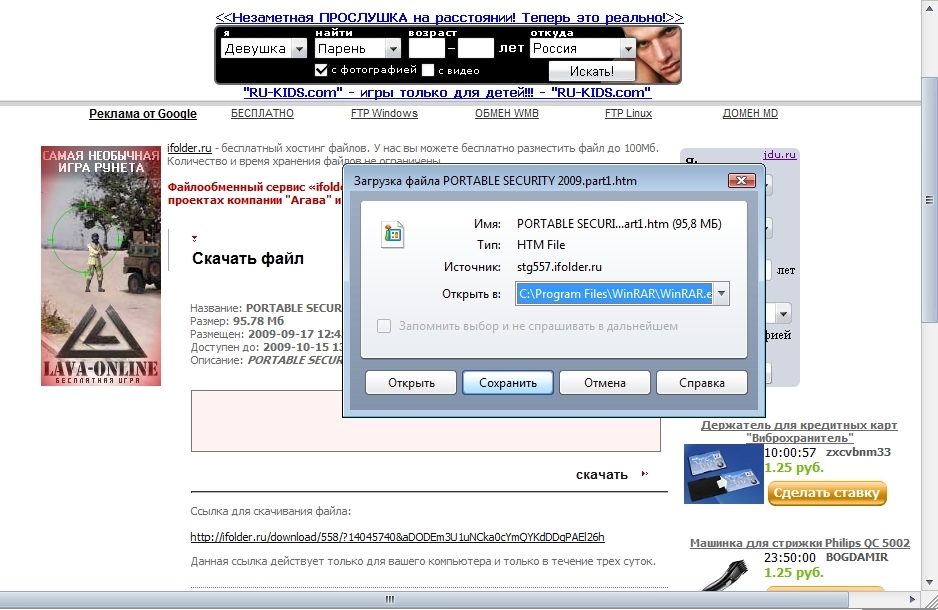
Task: Open 'Держатель для кредитных карт' auction link
Action: 799,431
